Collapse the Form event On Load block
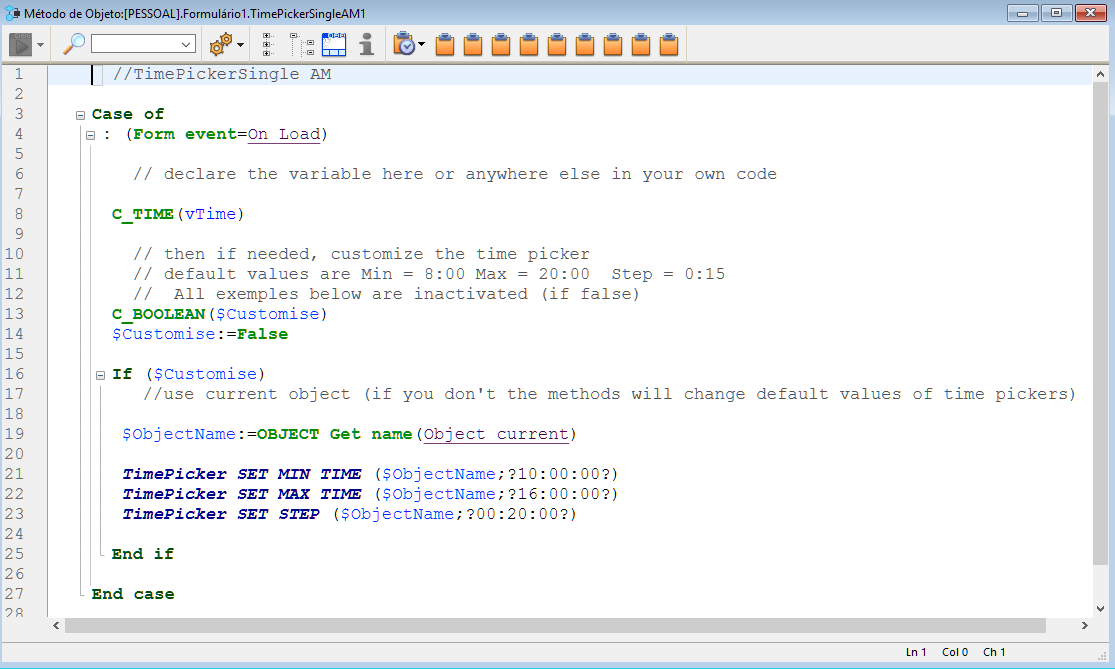 (x=90, y=135)
